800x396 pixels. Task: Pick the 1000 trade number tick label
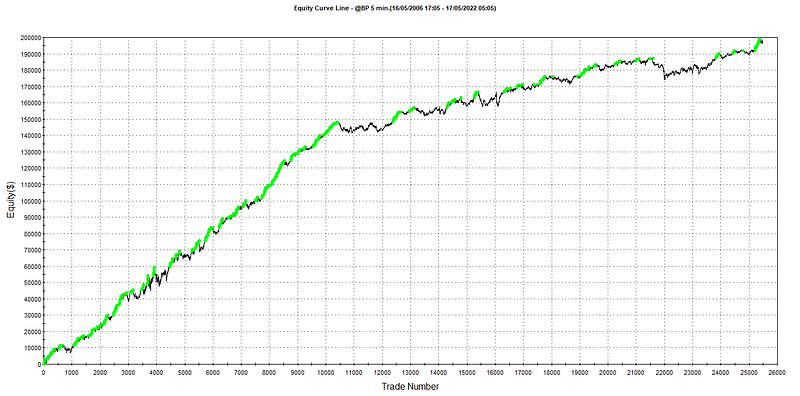coord(72,373)
